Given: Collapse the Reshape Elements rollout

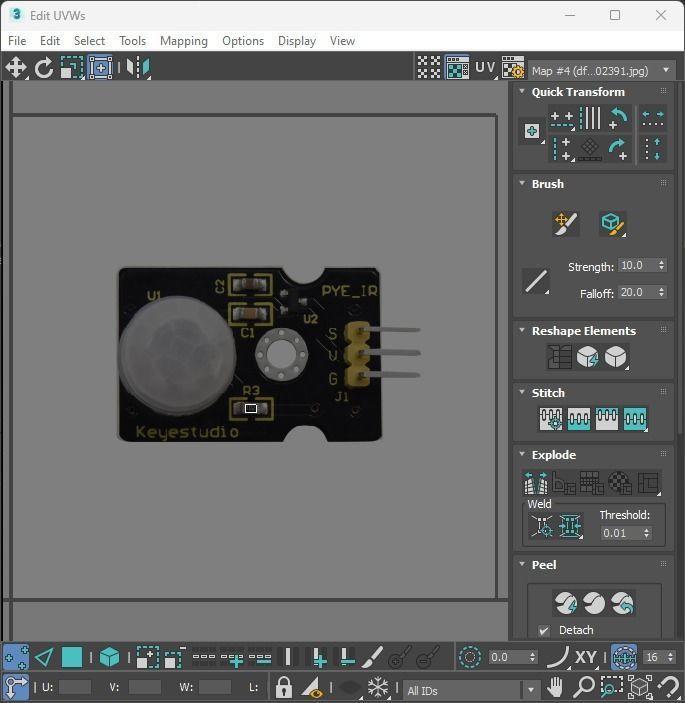Looking at the screenshot, I should pos(522,330).
